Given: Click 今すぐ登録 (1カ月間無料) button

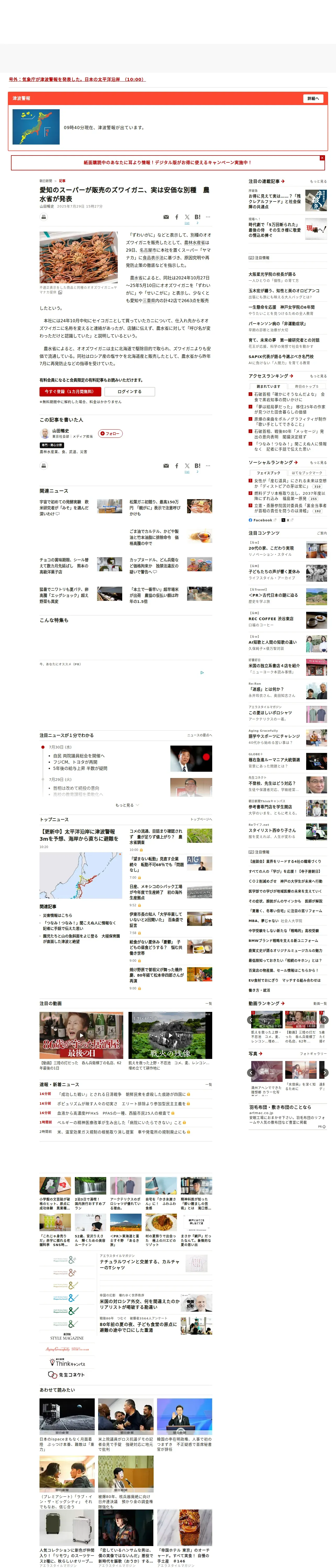Looking at the screenshot, I should 70,392.
